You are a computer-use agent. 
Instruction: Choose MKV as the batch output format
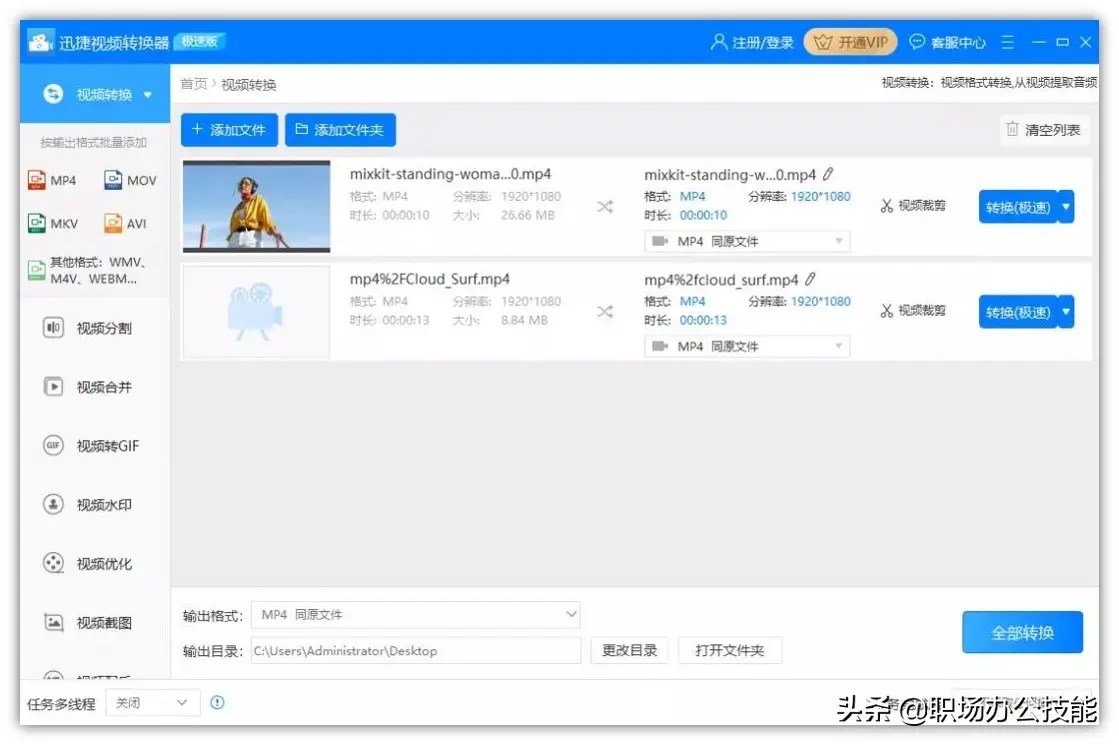(52, 223)
